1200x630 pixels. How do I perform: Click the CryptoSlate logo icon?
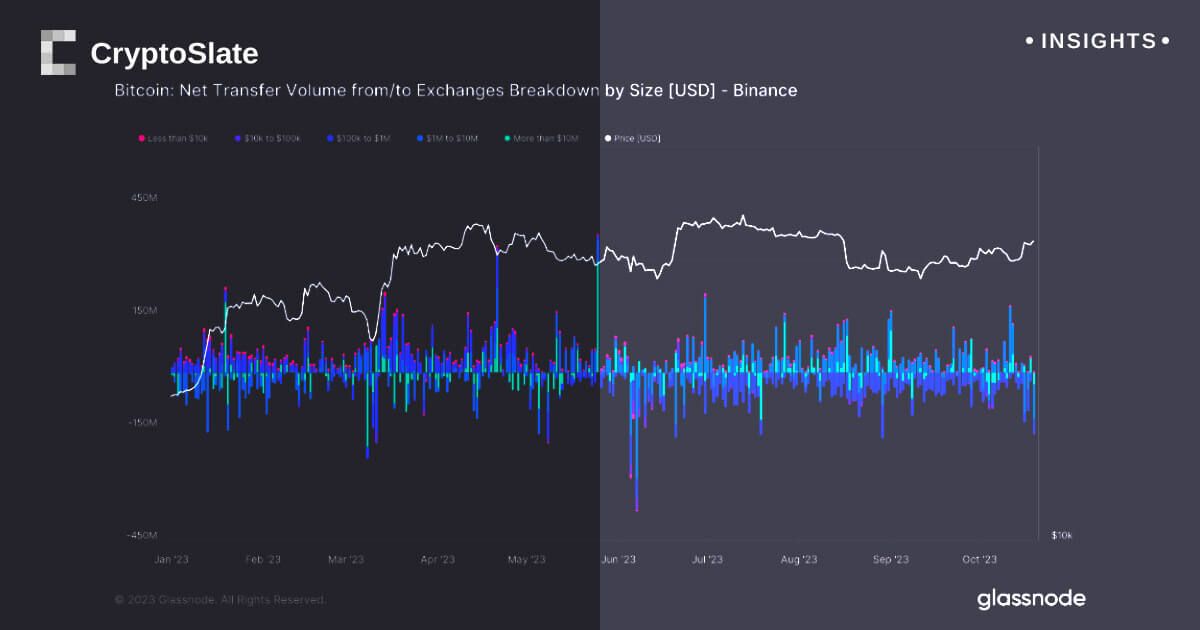click(x=58, y=52)
